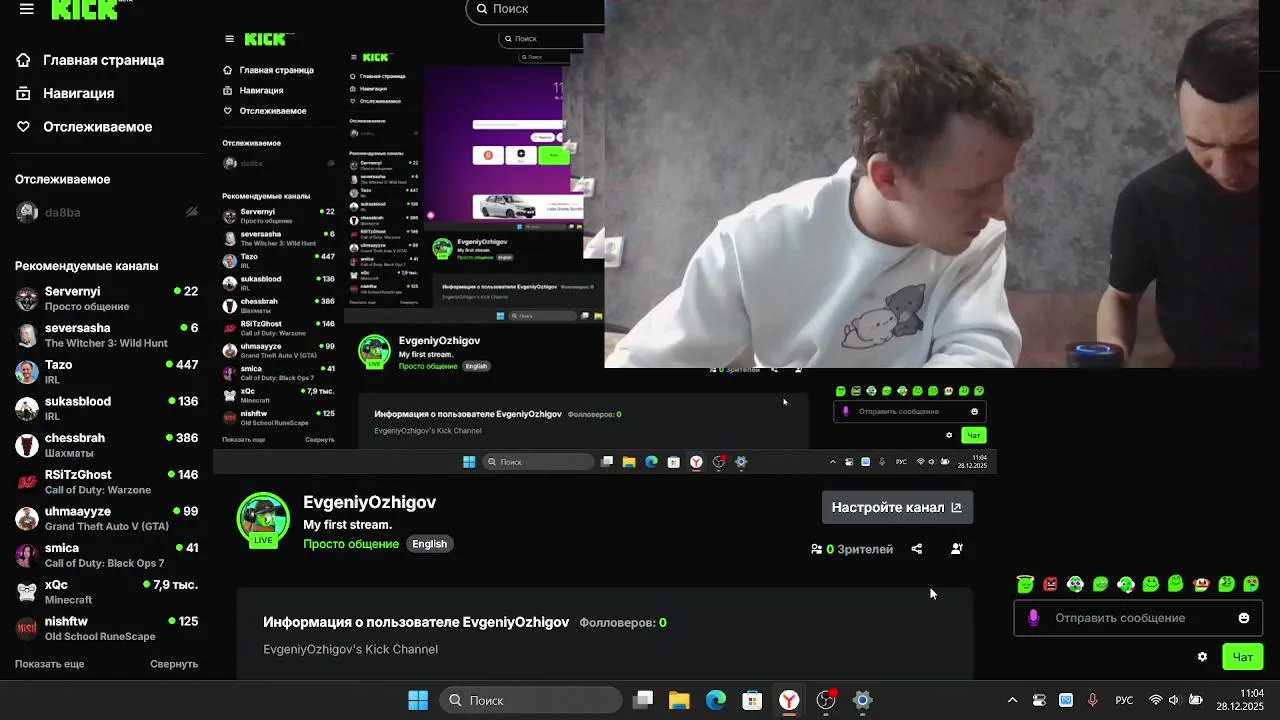Select the sukasblood avatar in the main sidebar
The width and height of the screenshot is (1280, 720).
27,408
